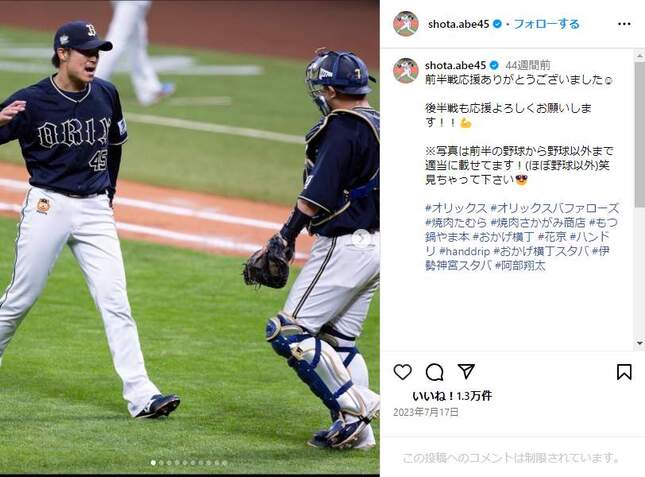Open comments via speech bubble icon
This screenshot has width=645, height=477.
coord(434,372)
